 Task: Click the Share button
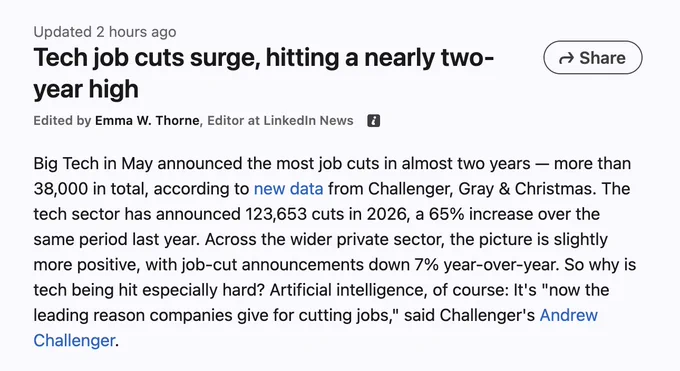click(x=592, y=58)
